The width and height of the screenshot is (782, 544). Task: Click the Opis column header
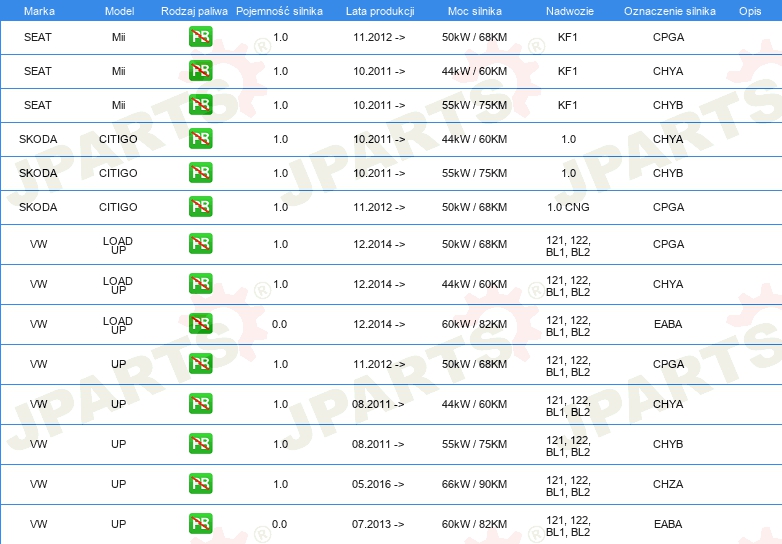pos(750,11)
